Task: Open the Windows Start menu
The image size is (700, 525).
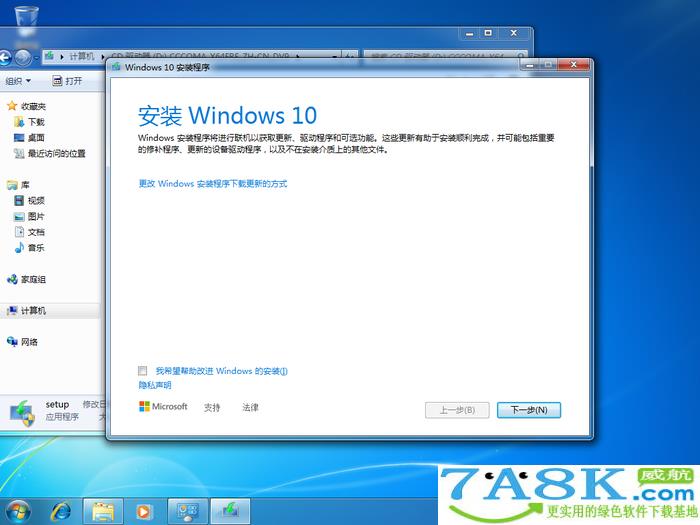Action: point(18,511)
